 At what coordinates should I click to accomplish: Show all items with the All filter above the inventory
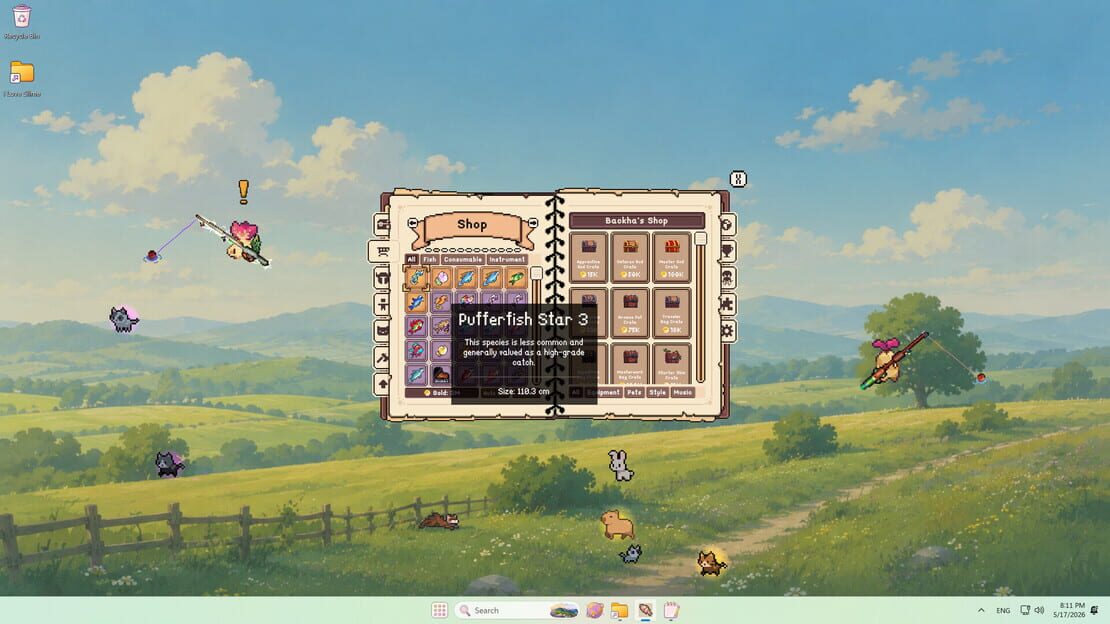411,259
